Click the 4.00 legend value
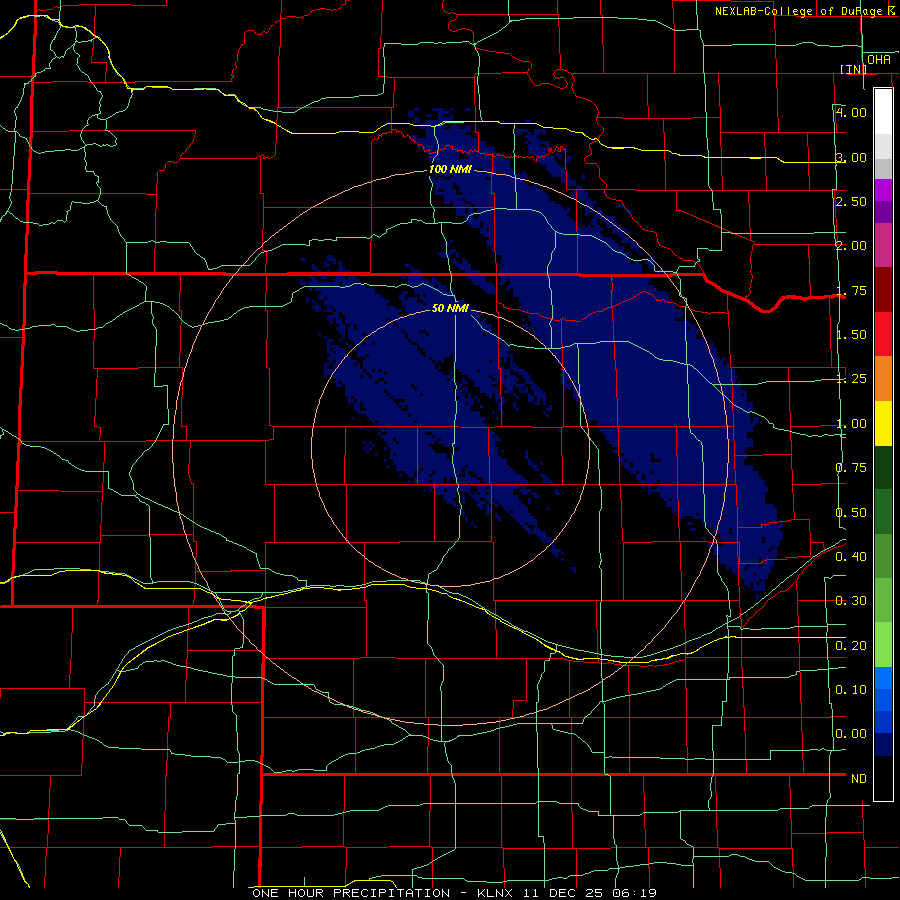900x900 pixels. click(851, 112)
